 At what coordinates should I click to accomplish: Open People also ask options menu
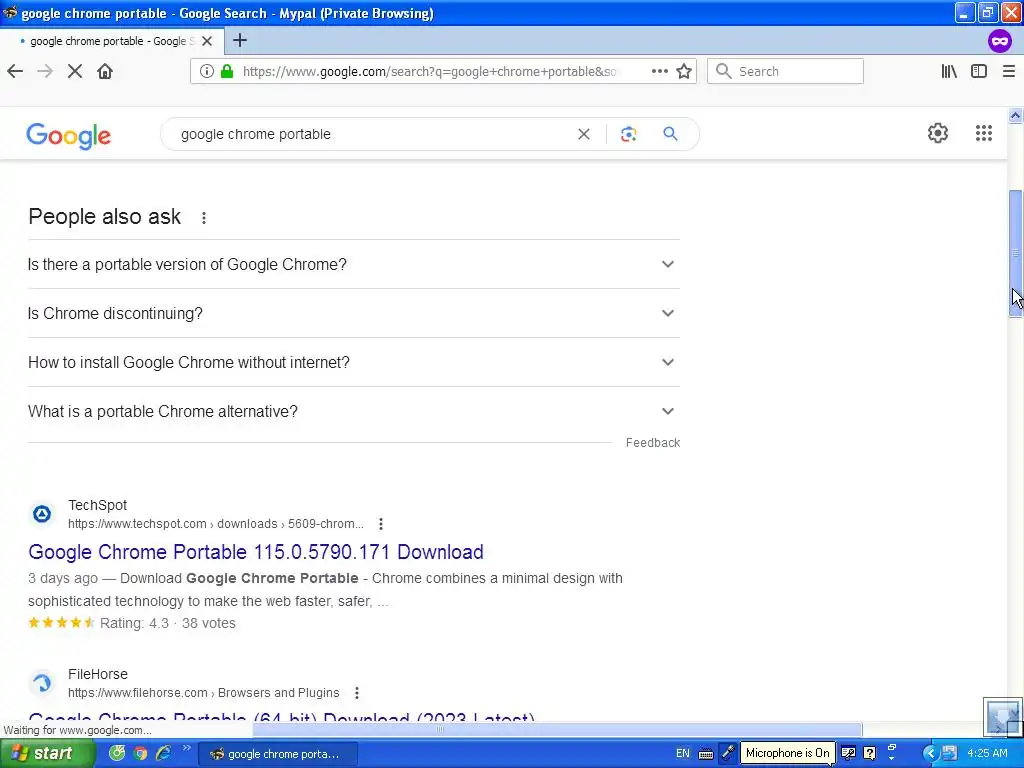tap(204, 217)
